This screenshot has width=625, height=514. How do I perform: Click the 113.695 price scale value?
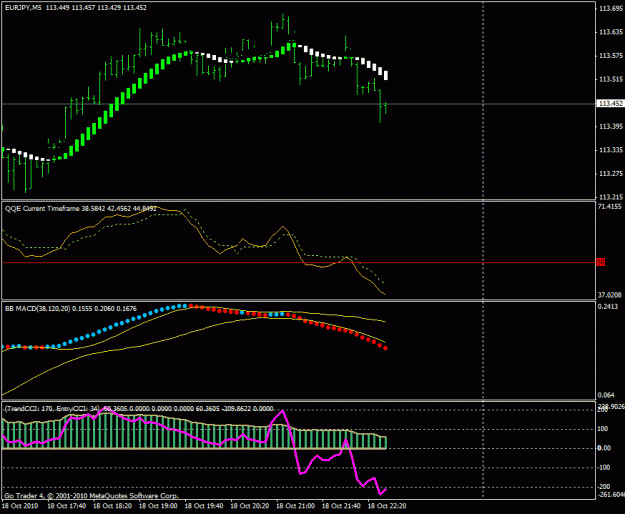(x=611, y=8)
